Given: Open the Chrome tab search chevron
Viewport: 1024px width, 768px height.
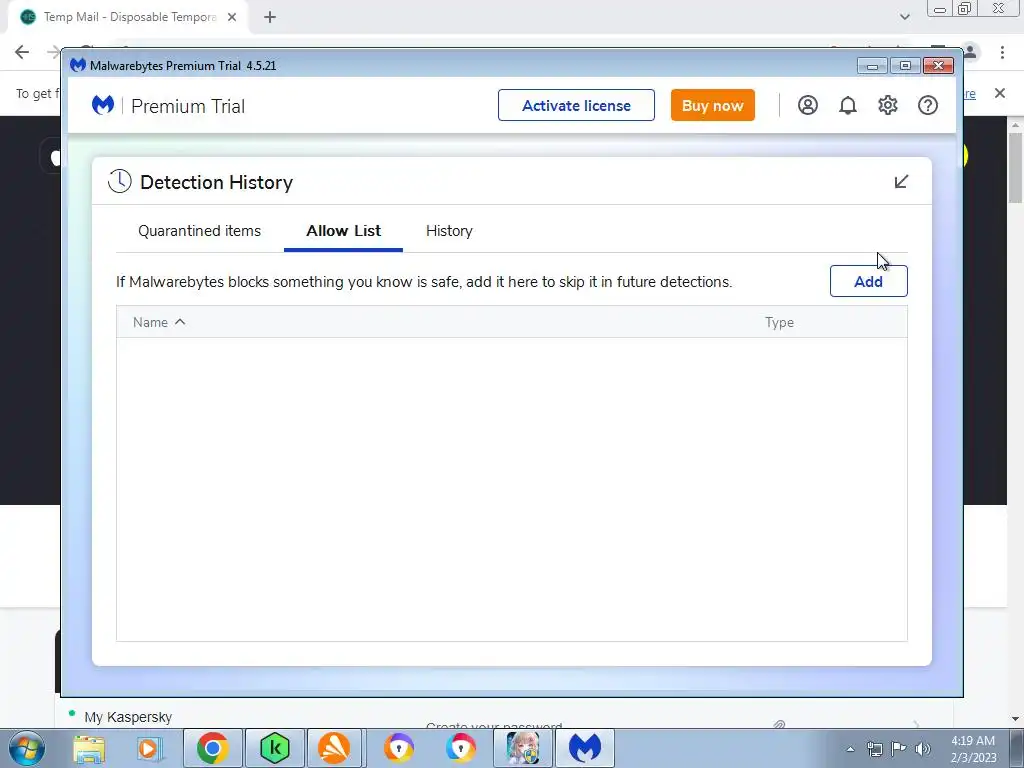Looking at the screenshot, I should (904, 17).
